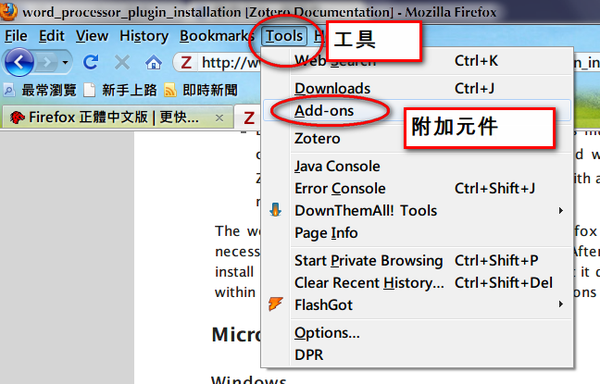
Task: Choose Start Private Browsing
Action: coord(417,260)
